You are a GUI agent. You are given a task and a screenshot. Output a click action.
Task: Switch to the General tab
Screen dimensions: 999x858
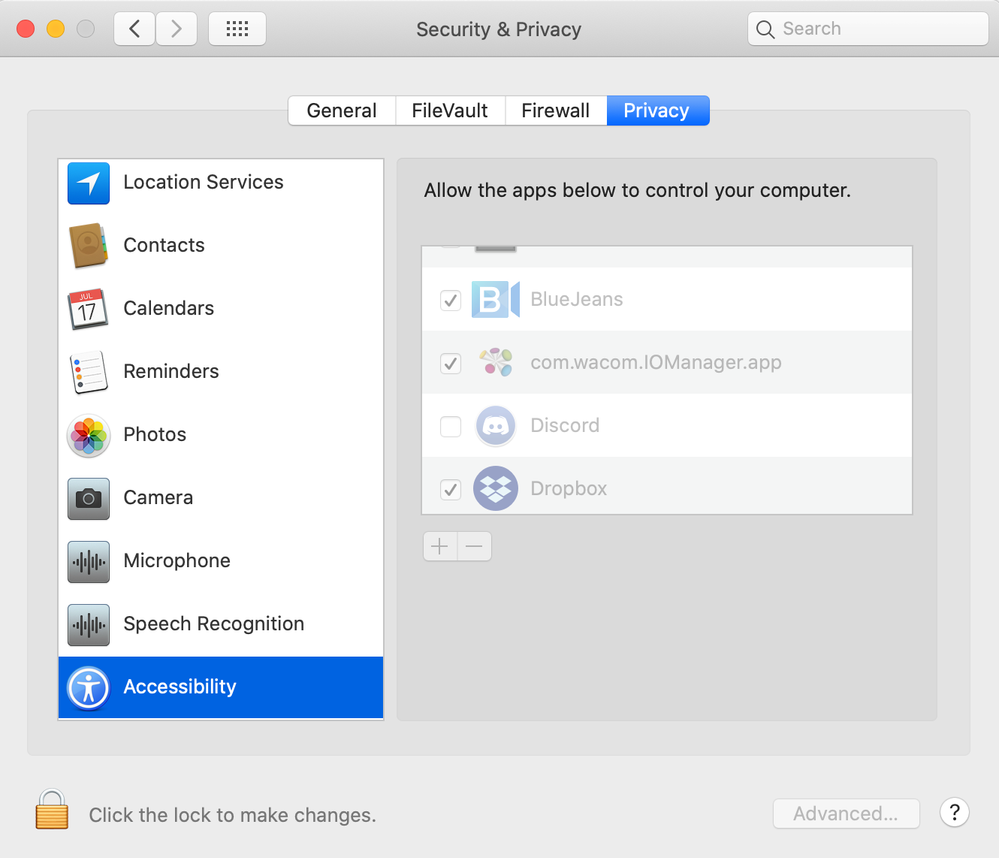tap(341, 110)
